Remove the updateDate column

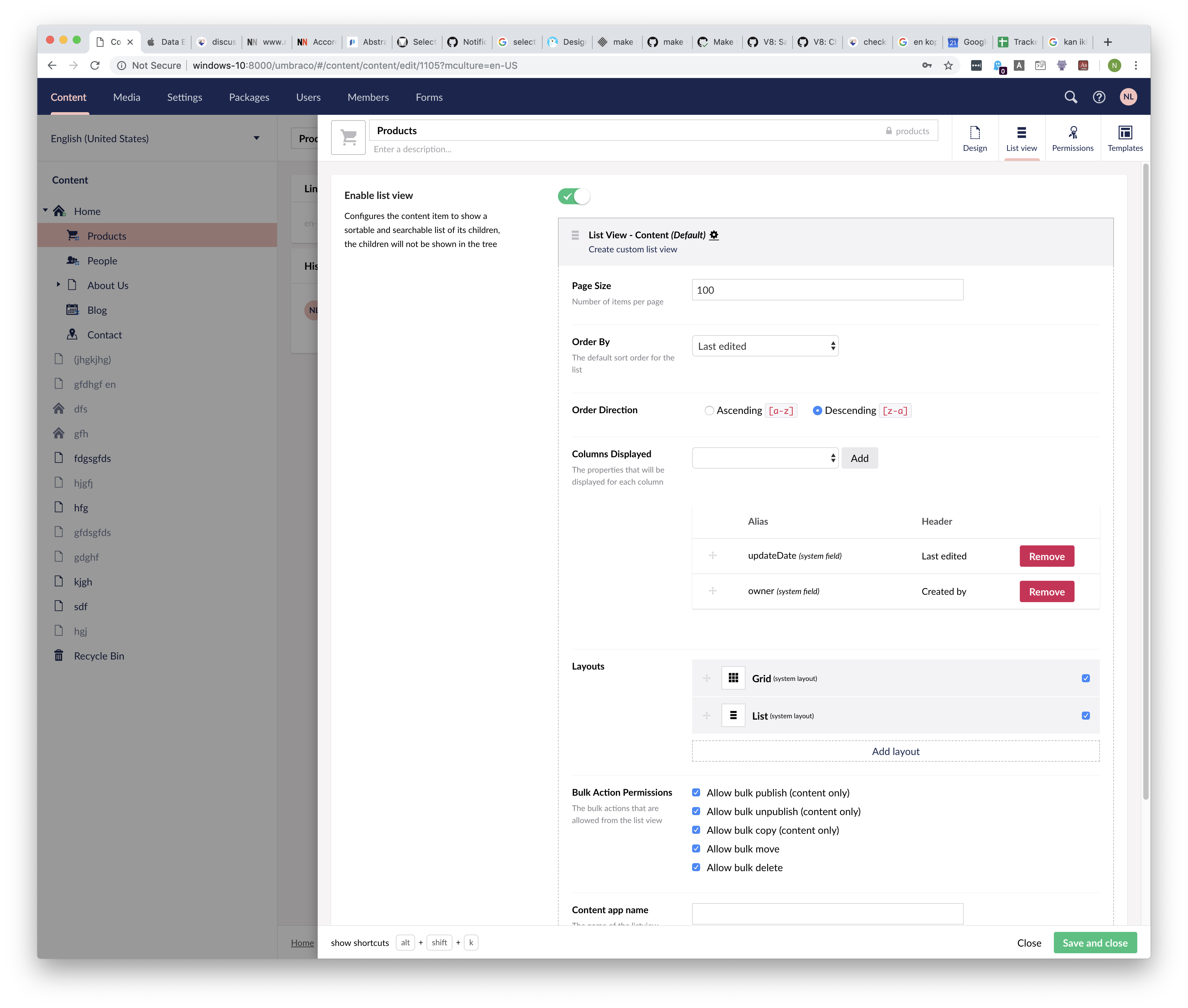[1047, 556]
